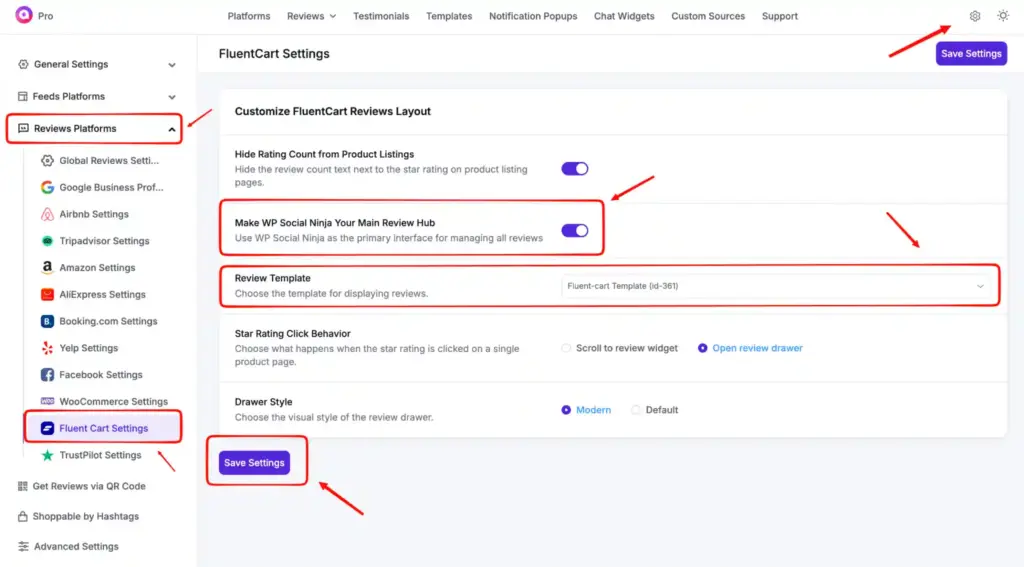Select Default drawer style radio
Viewport: 1024px width, 567px height.
pyautogui.click(x=635, y=410)
